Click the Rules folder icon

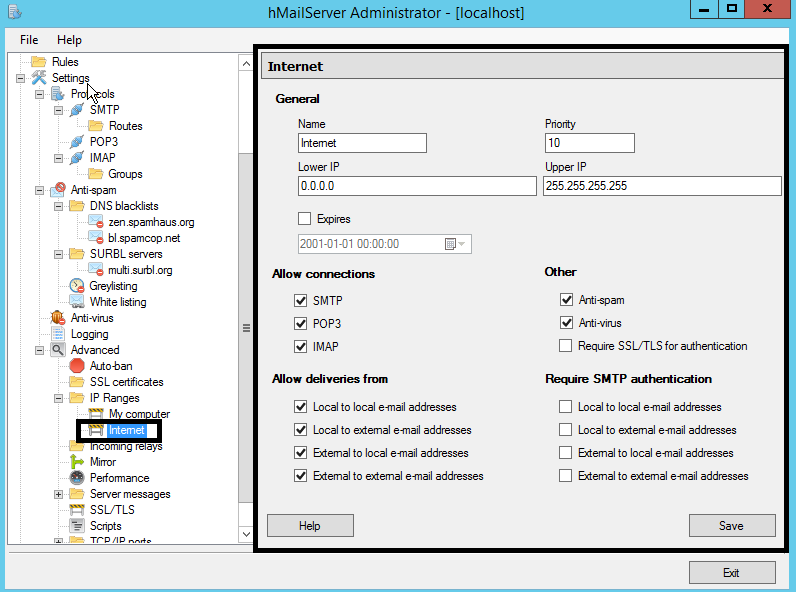coord(39,62)
